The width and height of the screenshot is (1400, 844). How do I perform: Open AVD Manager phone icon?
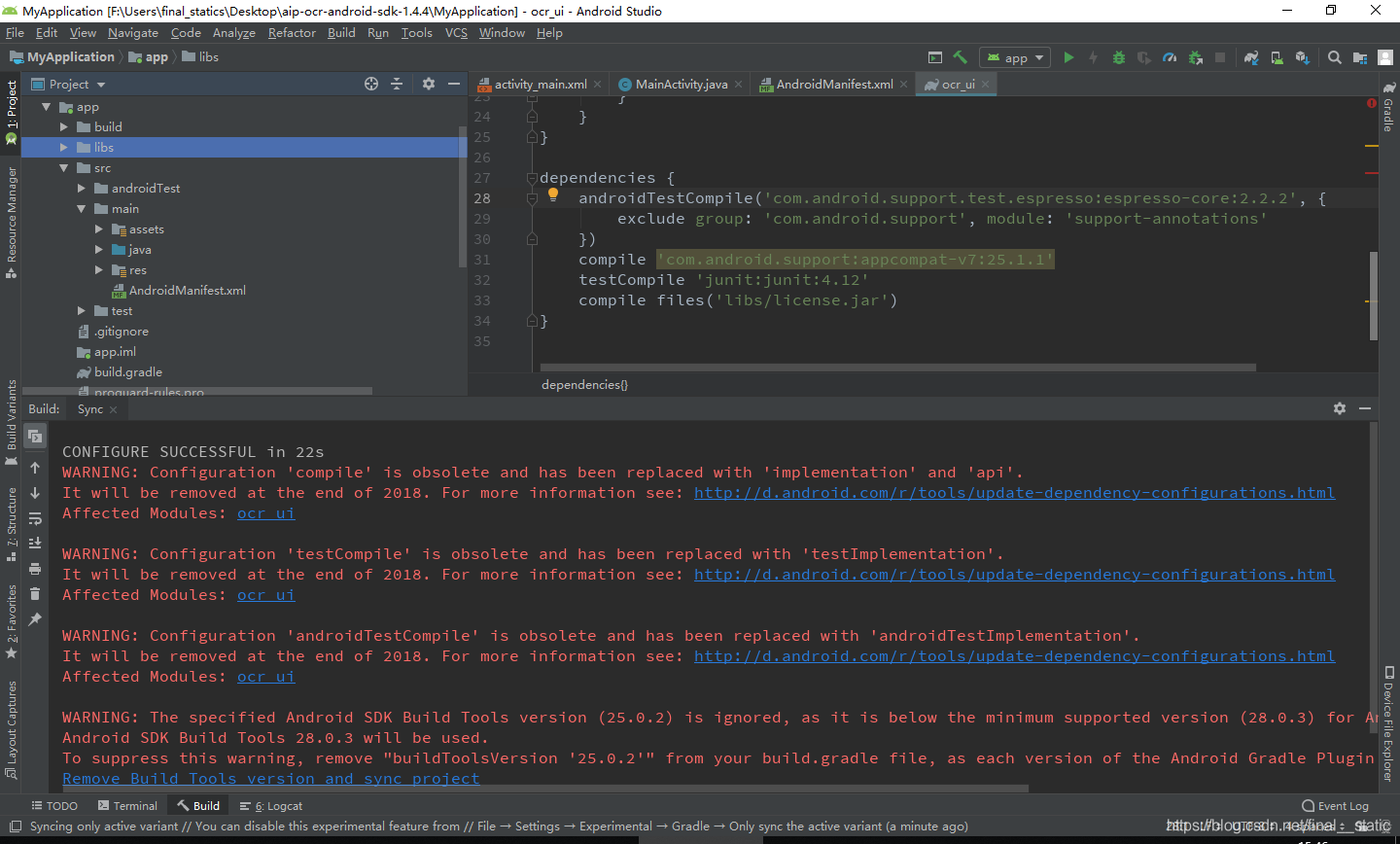1277,57
